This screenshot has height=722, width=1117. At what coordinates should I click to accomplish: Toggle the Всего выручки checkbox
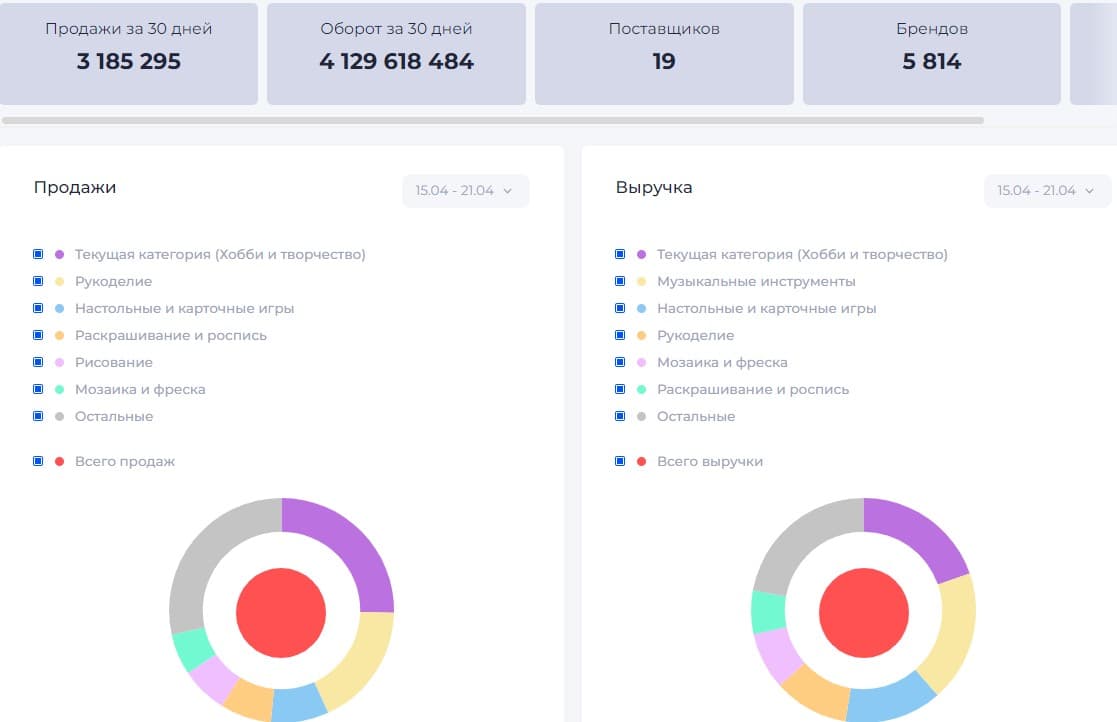(x=620, y=461)
